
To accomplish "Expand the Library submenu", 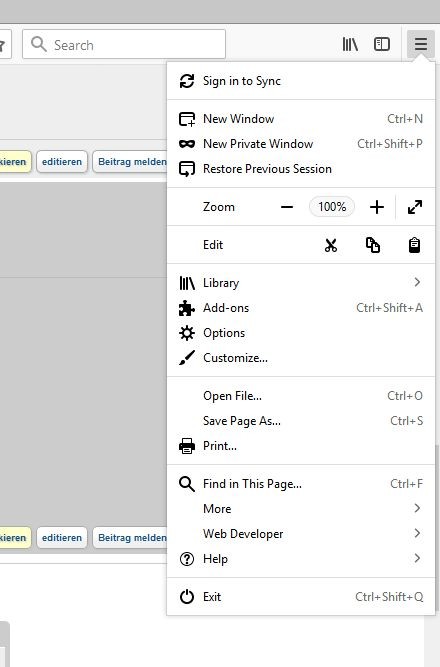I will (x=301, y=283).
